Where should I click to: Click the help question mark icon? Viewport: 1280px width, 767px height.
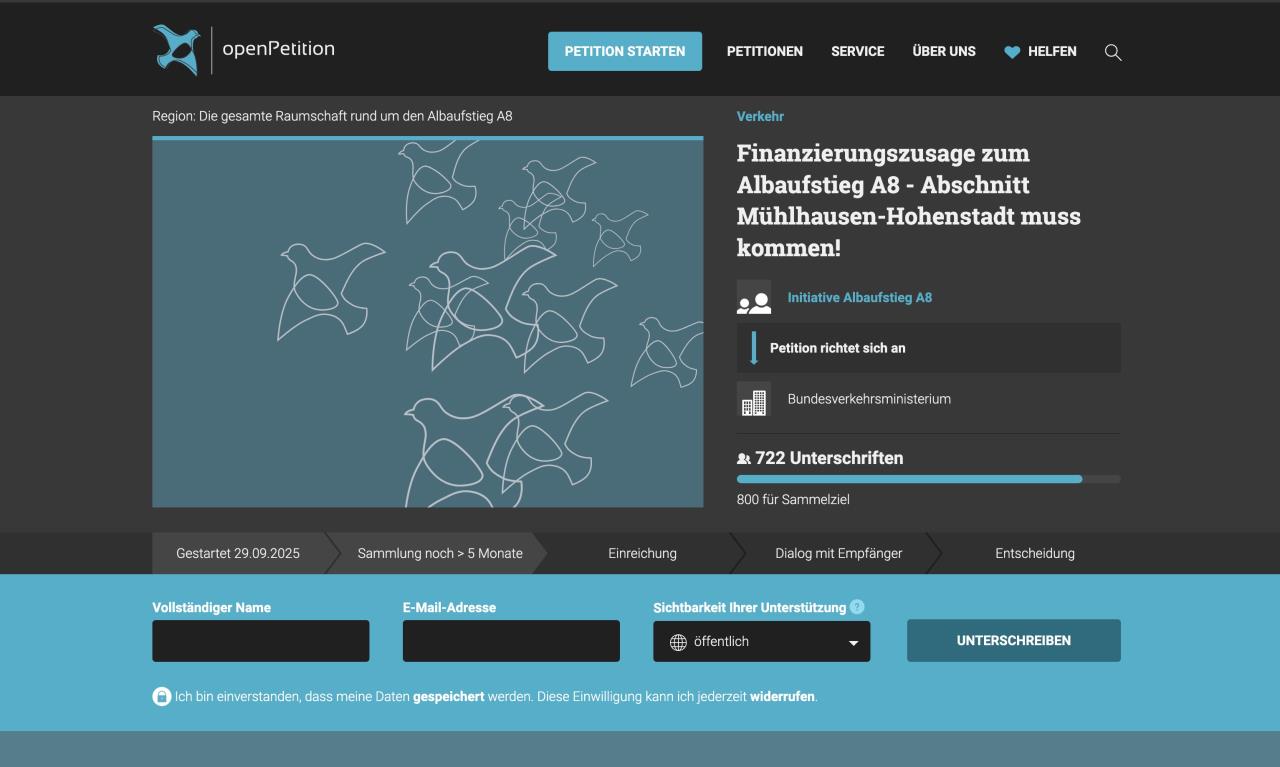pyautogui.click(x=857, y=607)
